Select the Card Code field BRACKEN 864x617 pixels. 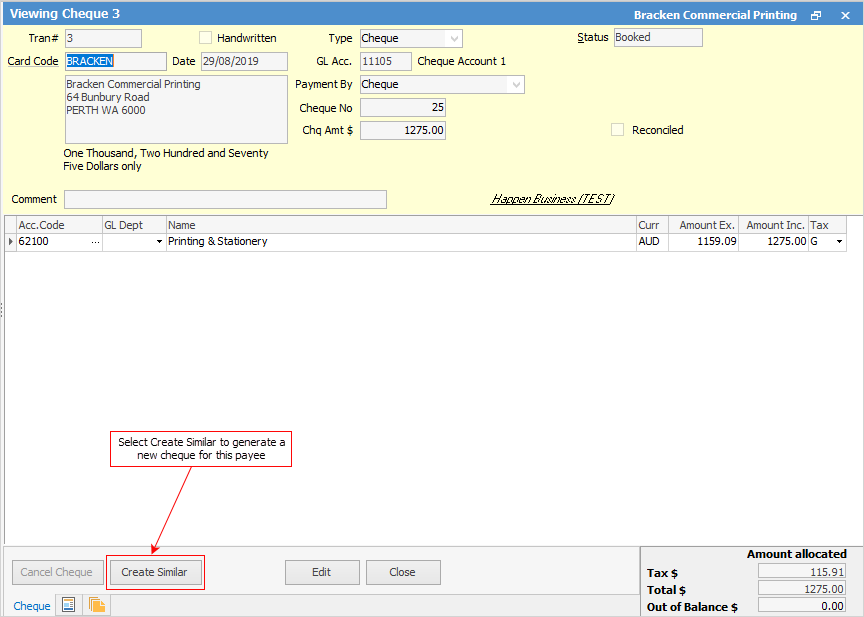click(x=102, y=61)
